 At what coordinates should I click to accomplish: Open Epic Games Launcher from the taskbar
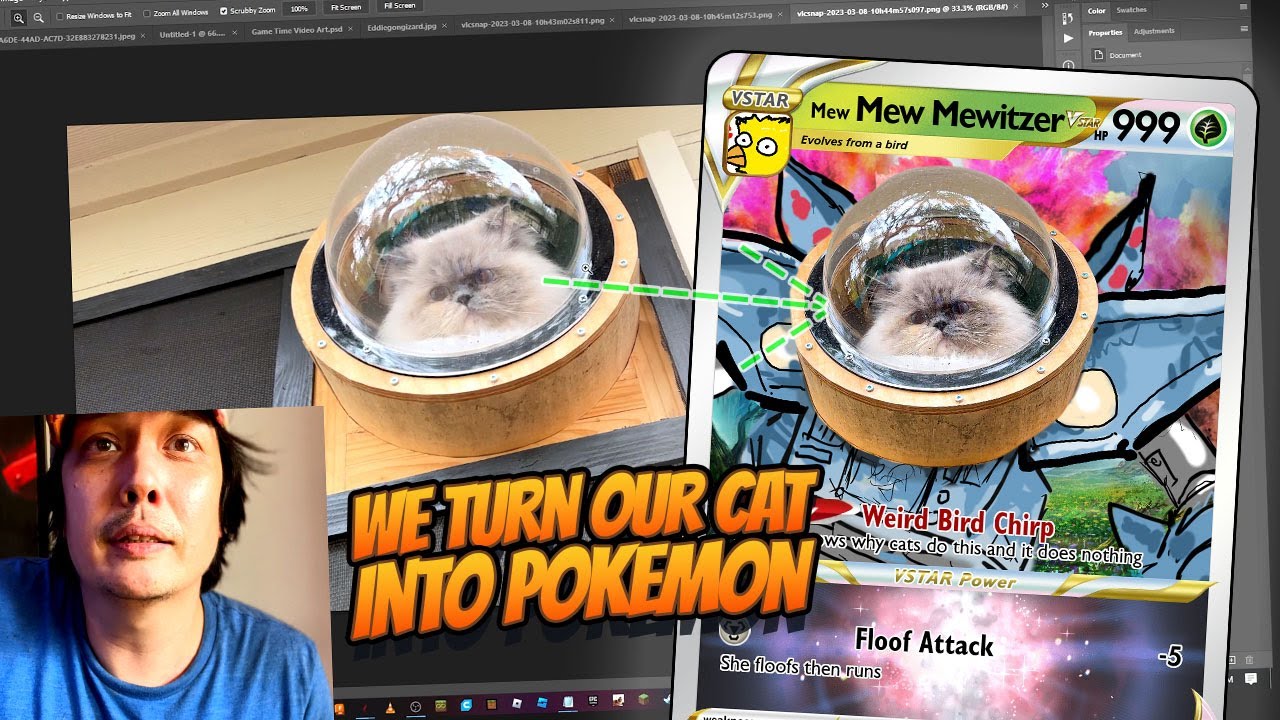pos(592,701)
